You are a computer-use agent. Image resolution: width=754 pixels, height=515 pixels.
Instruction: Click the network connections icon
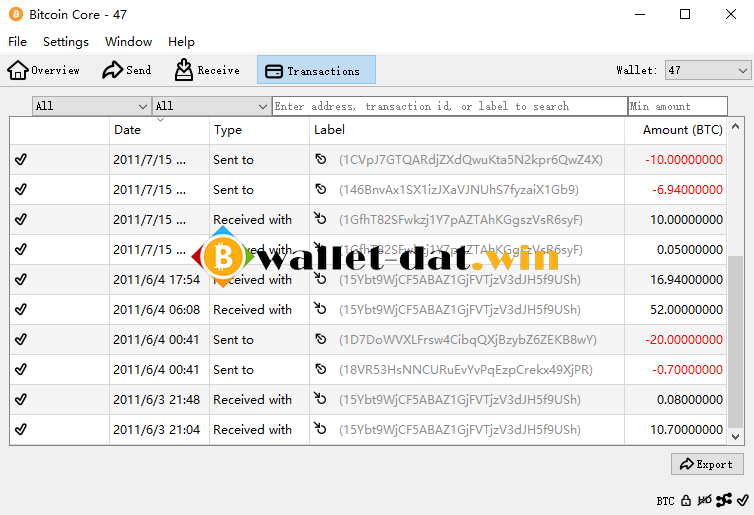tap(724, 500)
